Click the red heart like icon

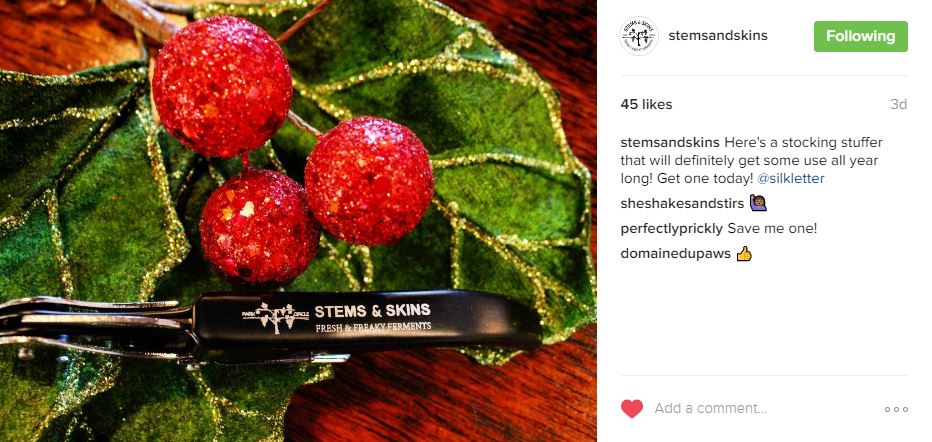click(x=632, y=409)
